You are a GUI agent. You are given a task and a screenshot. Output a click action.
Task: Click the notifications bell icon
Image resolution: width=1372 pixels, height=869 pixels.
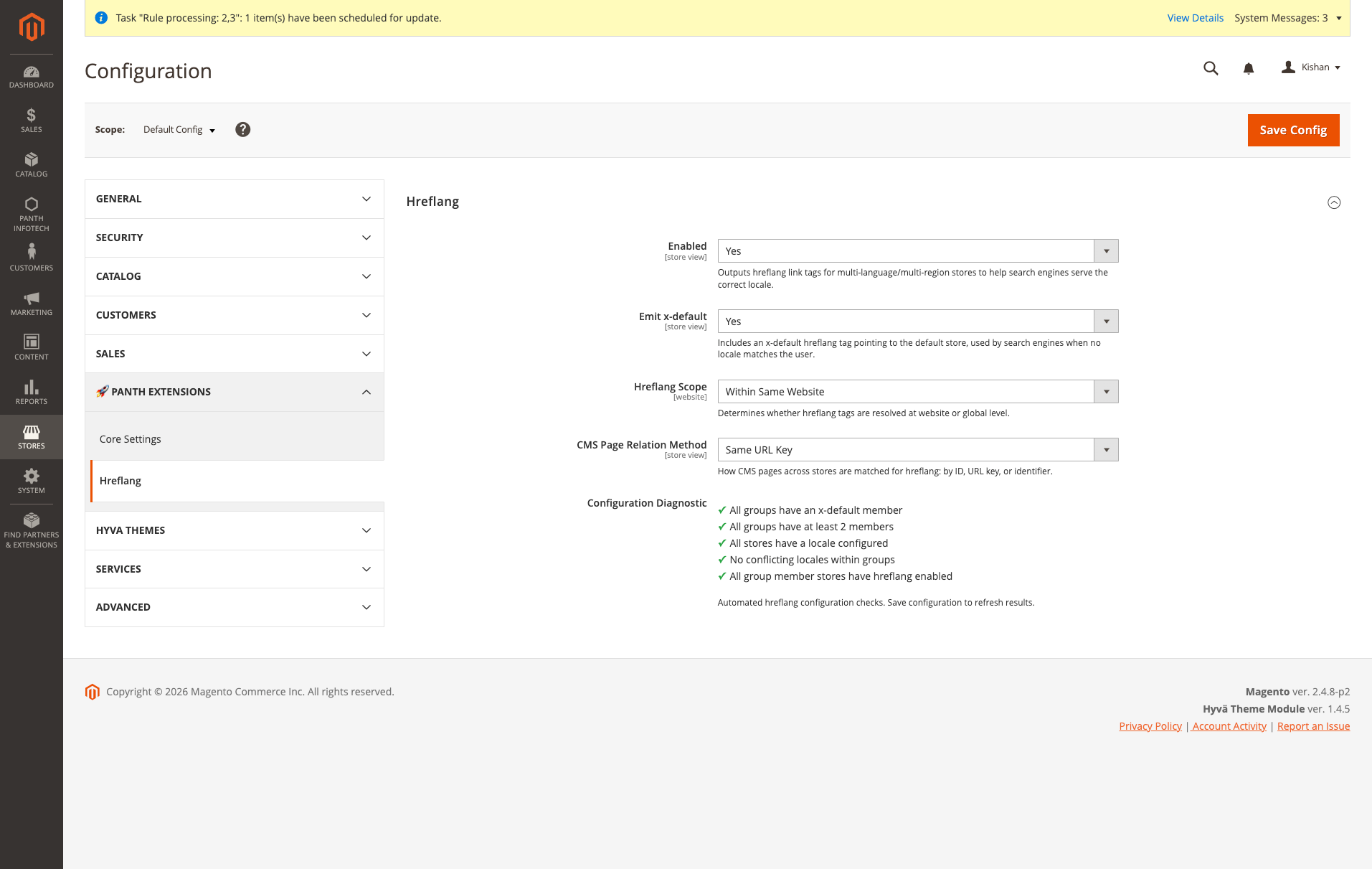tap(1248, 68)
